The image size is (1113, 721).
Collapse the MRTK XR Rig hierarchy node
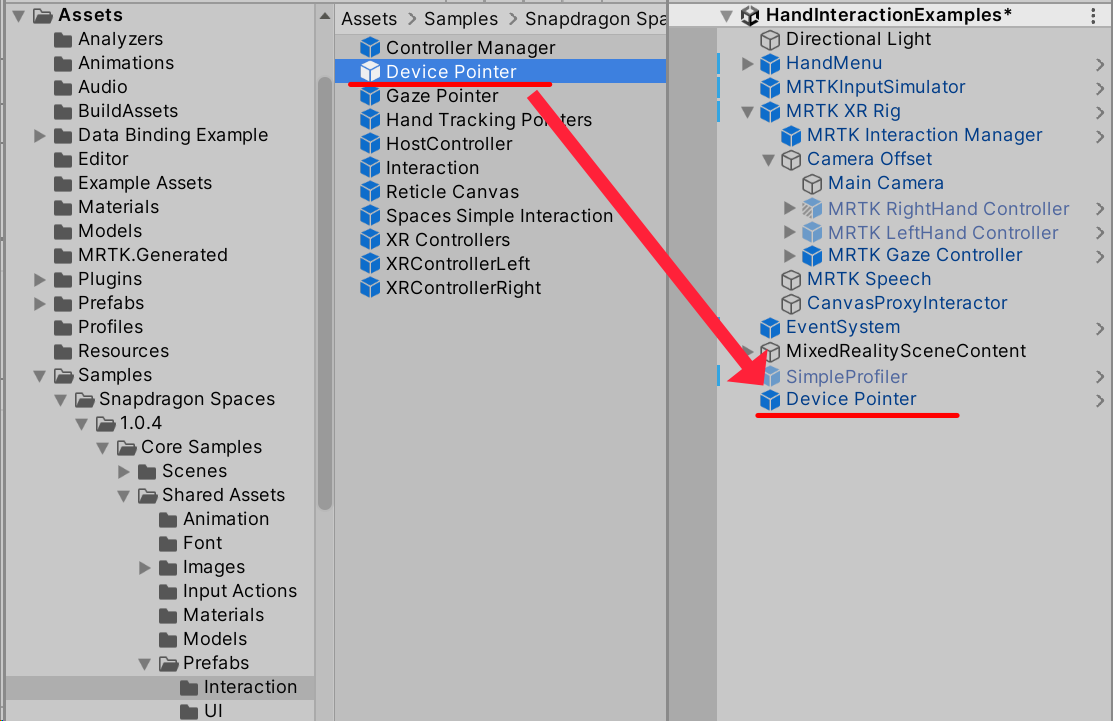coord(747,112)
